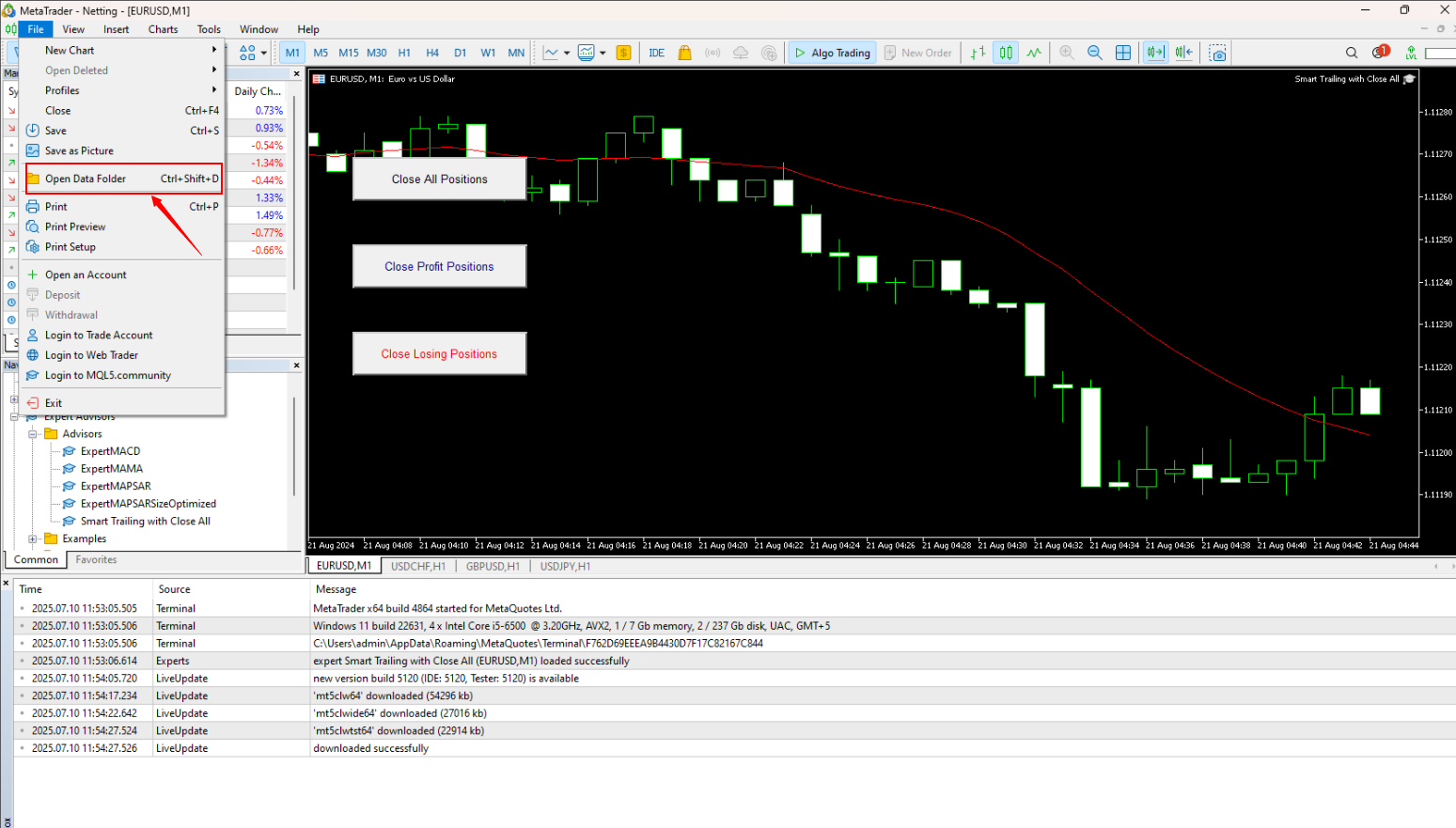Open dropdown arrow beside indicators icon
Viewport: 1456px width, 828px height.
pos(603,54)
